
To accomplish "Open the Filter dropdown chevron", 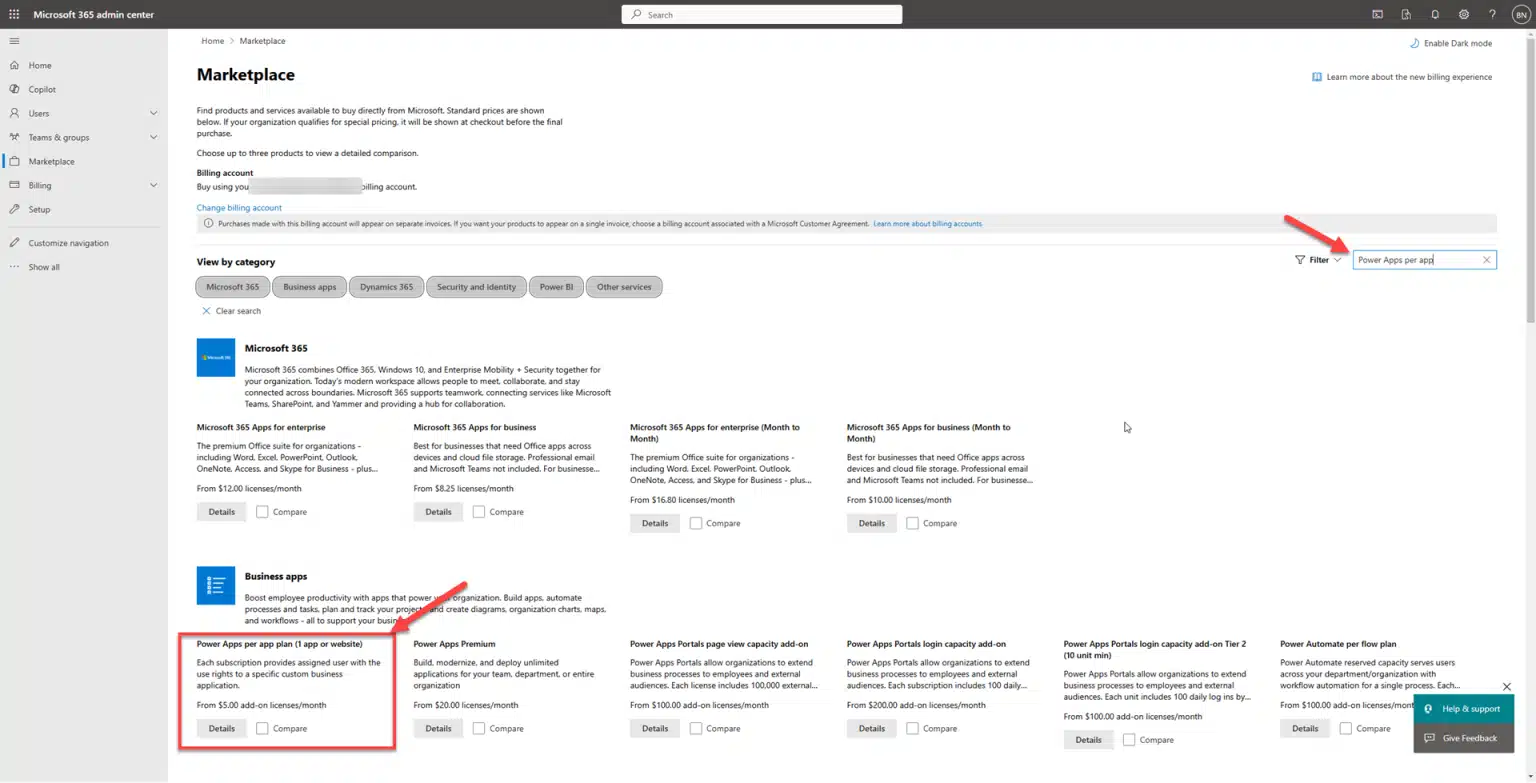I will pyautogui.click(x=1337, y=260).
